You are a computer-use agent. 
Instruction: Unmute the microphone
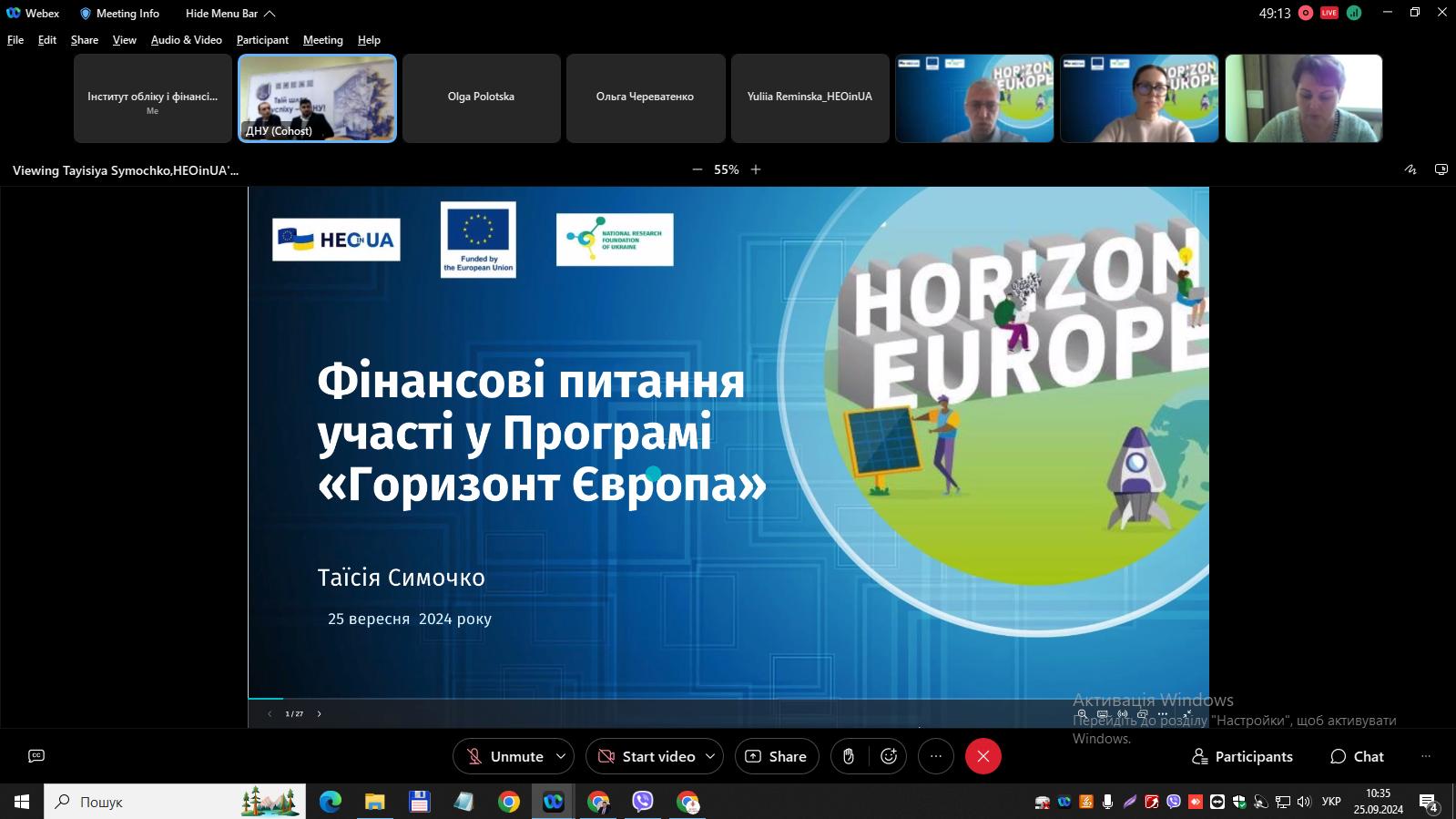coord(505,756)
